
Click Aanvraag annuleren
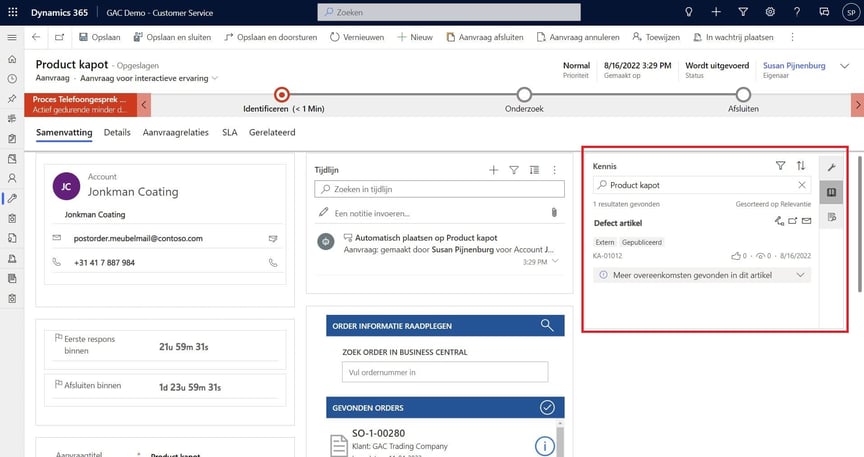tap(578, 37)
